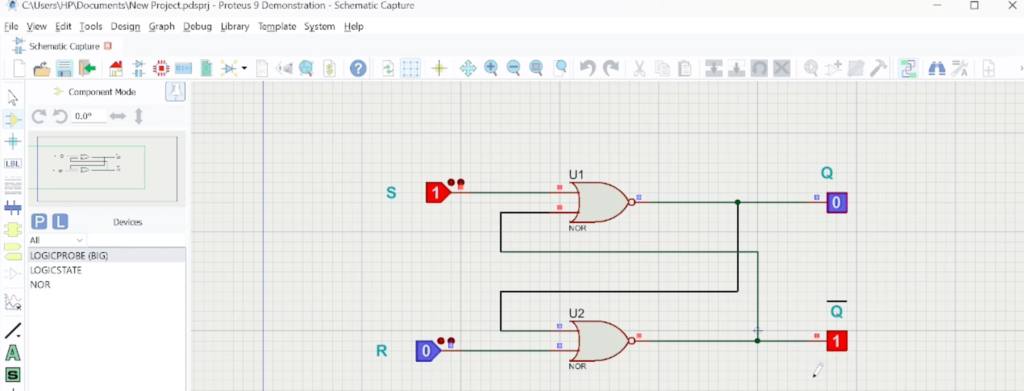
Task: Open the Library menu
Action: click(234, 27)
